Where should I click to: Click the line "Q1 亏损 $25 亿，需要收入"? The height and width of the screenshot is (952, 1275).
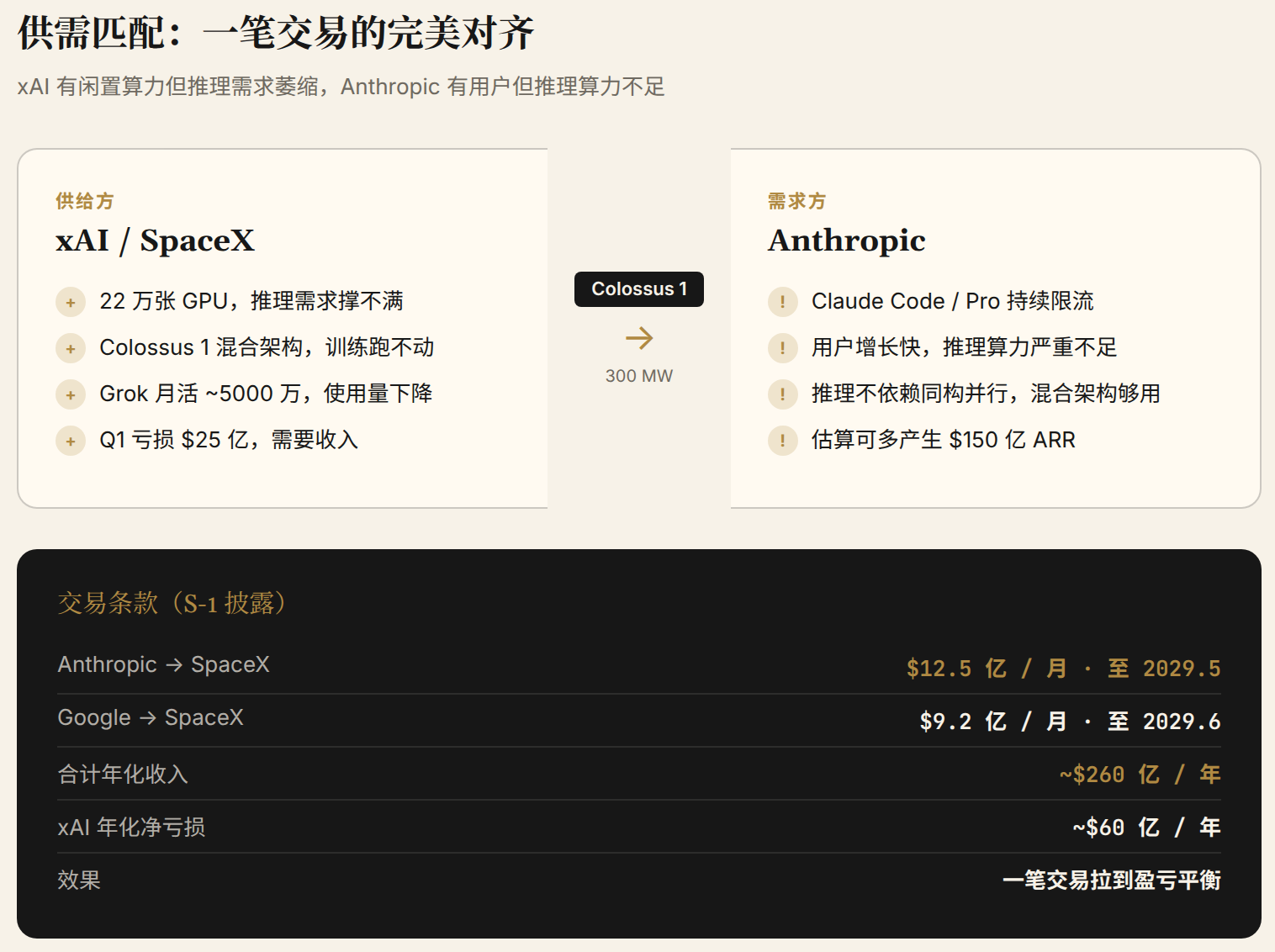click(229, 440)
